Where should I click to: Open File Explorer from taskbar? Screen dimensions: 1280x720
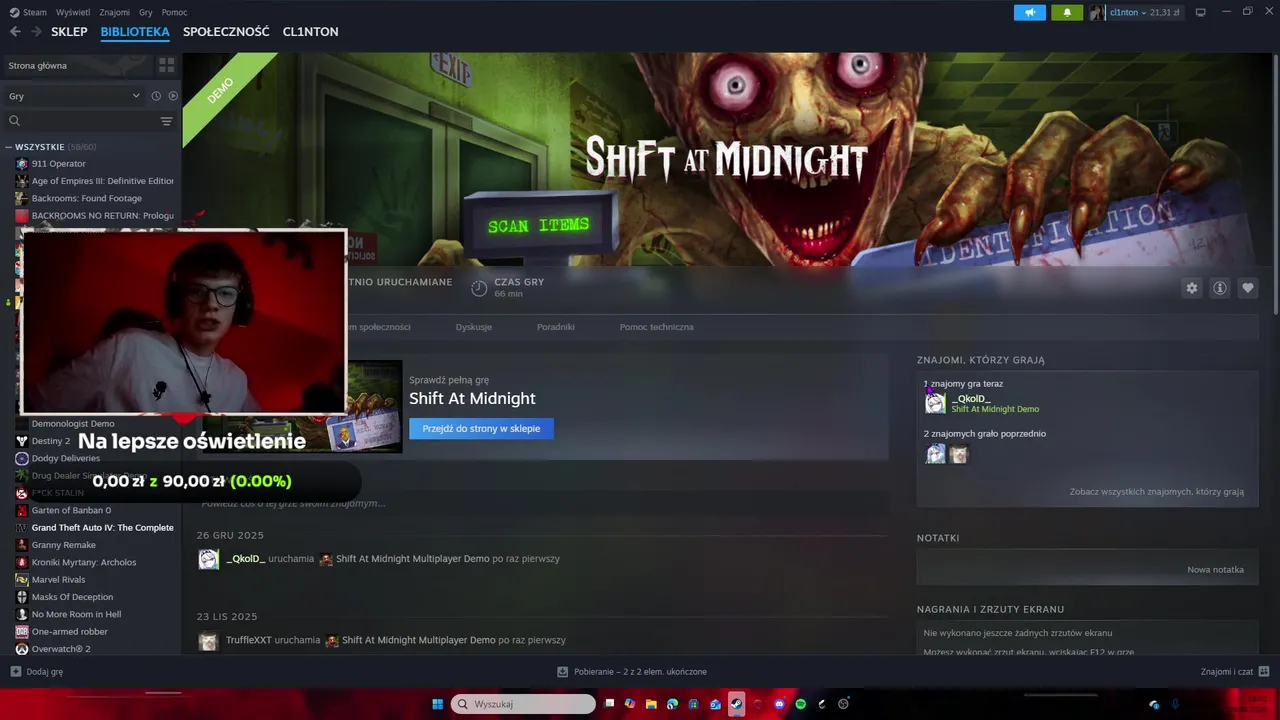pos(650,704)
